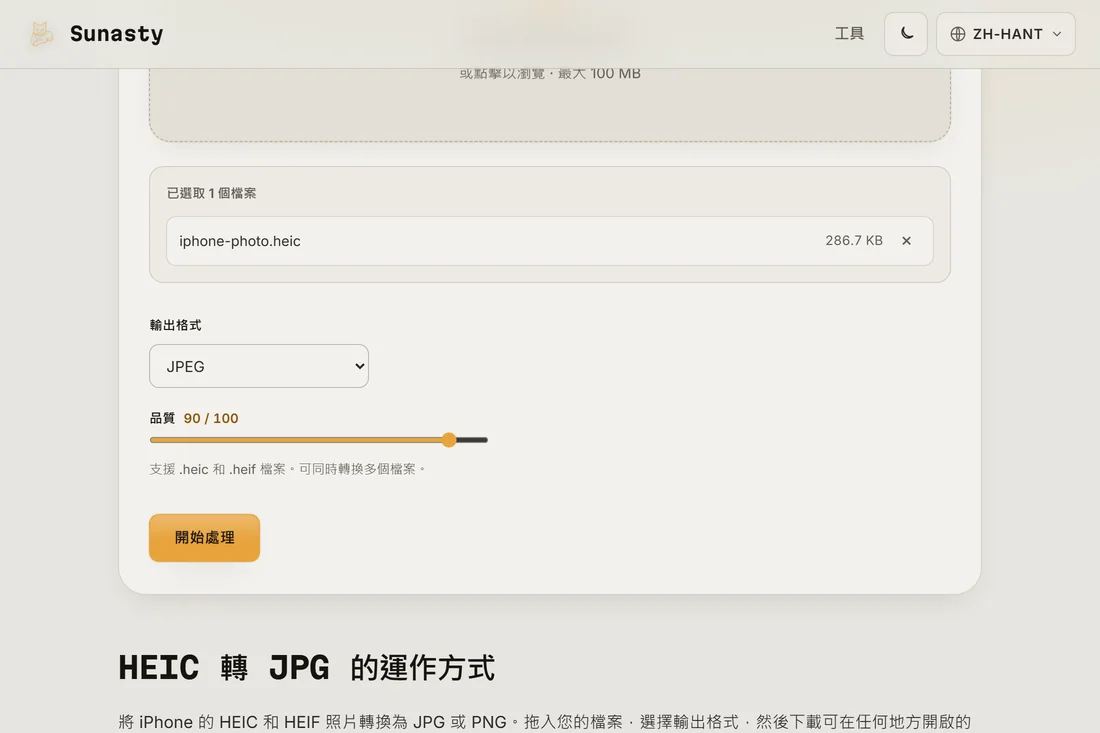Click the 支援 .heic 和 .heif hint text
Screen dimensions: 1100x733
[288, 469]
